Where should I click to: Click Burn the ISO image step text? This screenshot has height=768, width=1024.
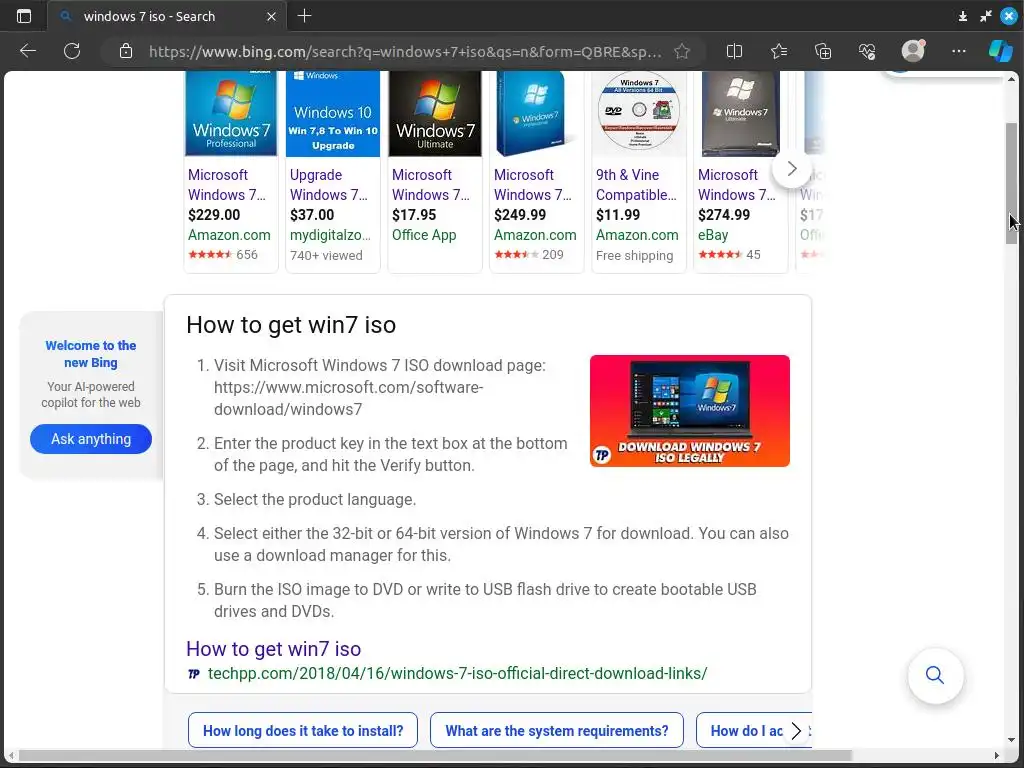pyautogui.click(x=485, y=600)
